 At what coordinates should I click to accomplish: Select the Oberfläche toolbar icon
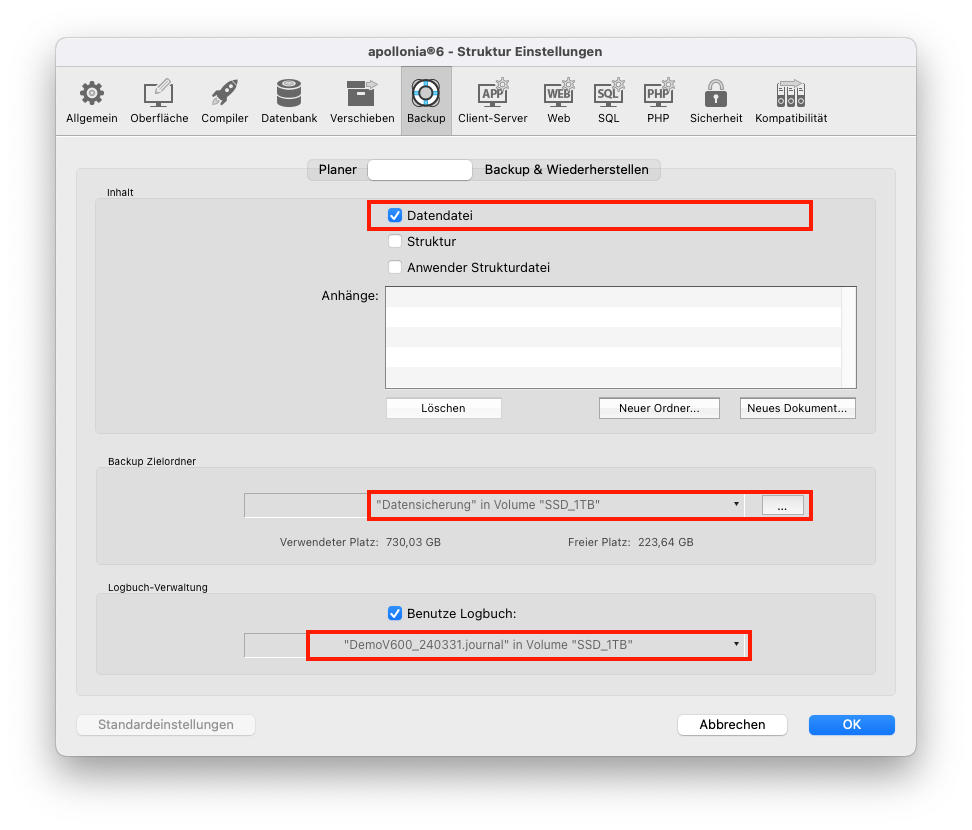[159, 101]
